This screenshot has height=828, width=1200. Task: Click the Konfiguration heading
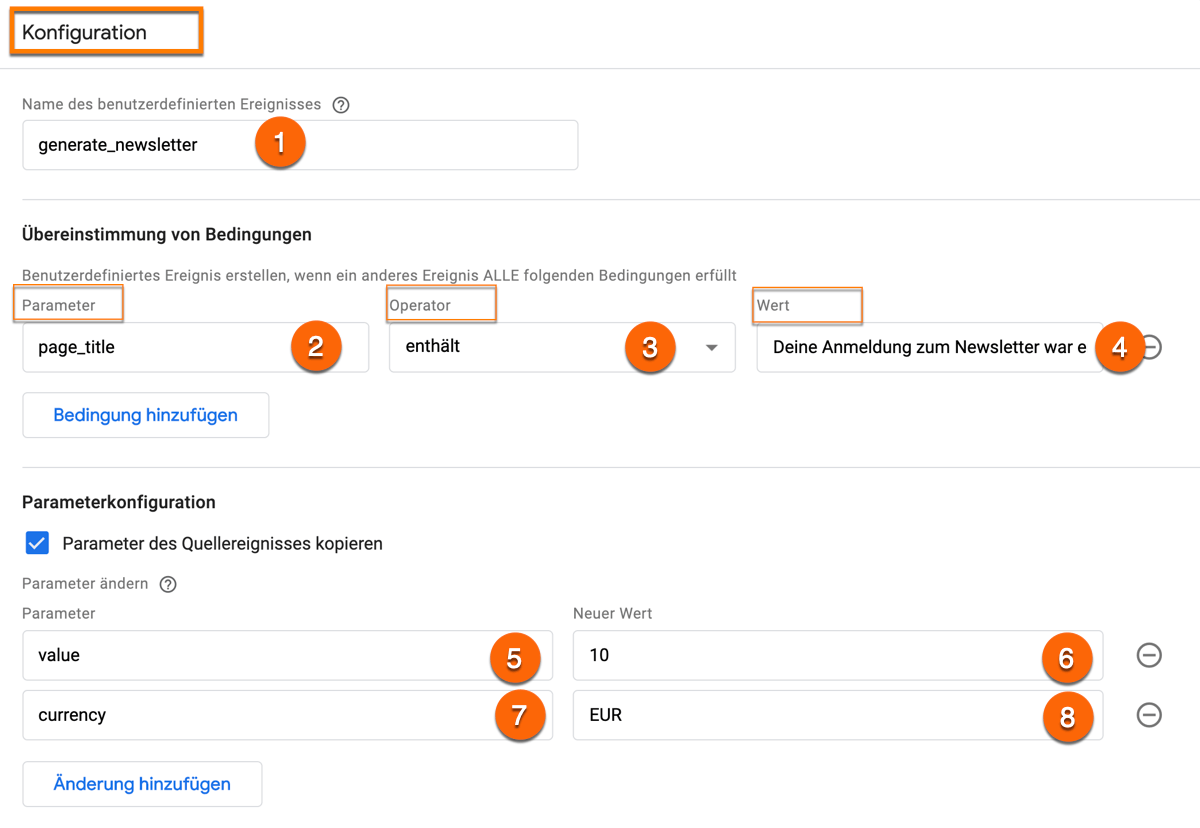106,31
